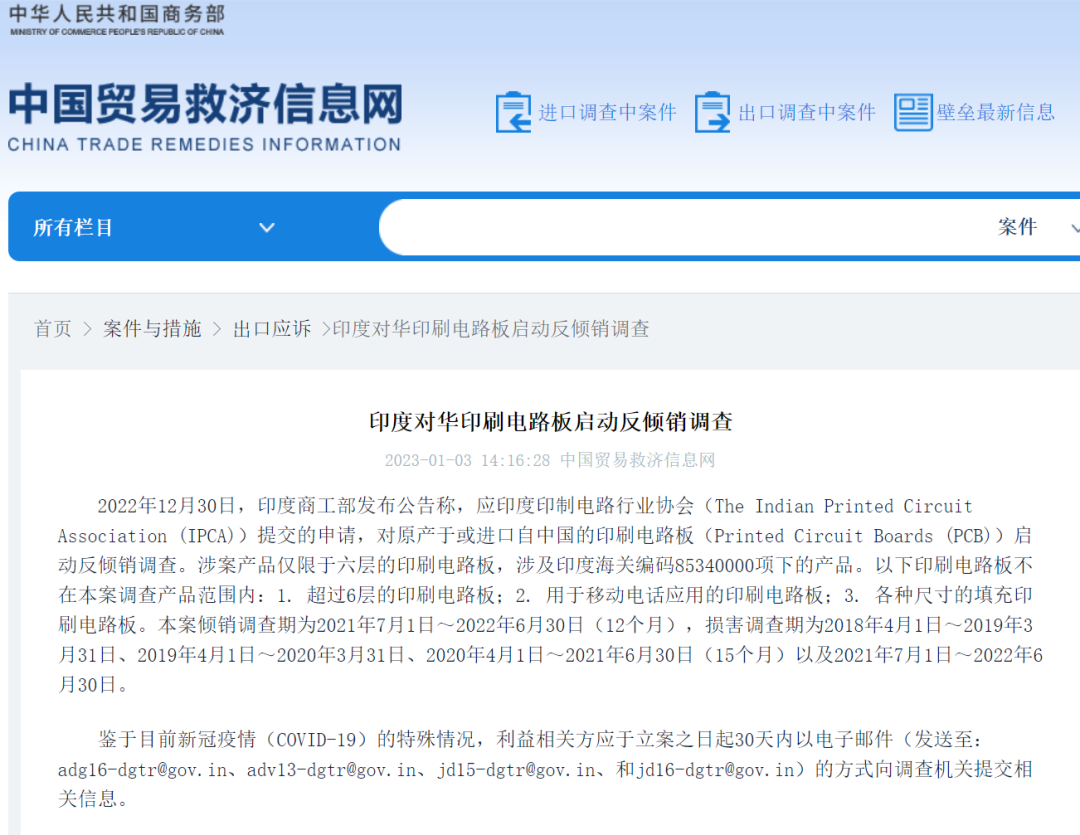1080x835 pixels.
Task: Click the customs code 85340000 in article
Action: 715,566
